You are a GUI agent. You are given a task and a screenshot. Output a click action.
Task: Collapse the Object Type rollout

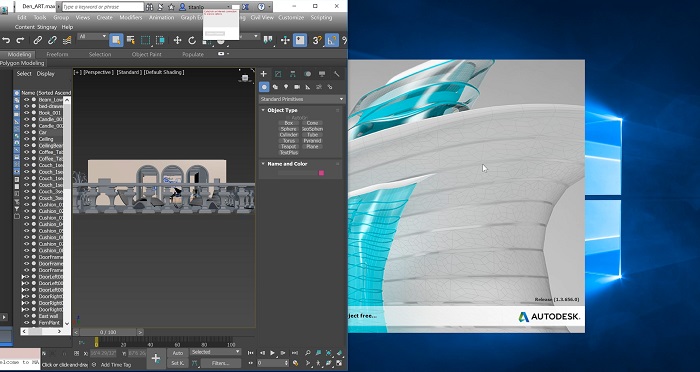[263, 110]
